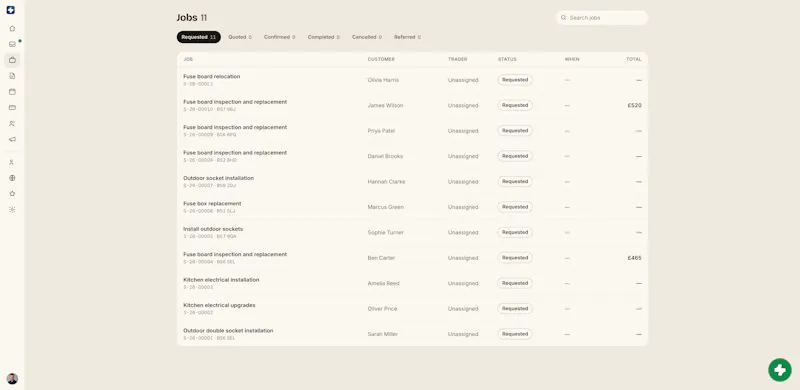Open James Wilson's fuse board inspection job
The image size is (800, 390).
click(412, 106)
